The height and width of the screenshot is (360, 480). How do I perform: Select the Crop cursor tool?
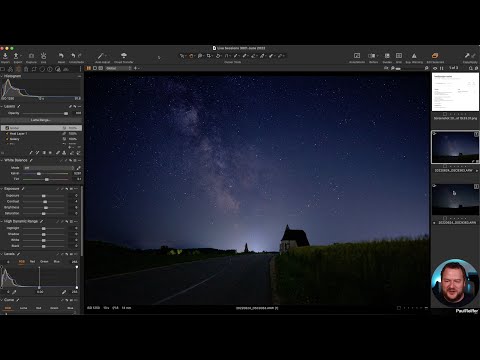[209, 56]
